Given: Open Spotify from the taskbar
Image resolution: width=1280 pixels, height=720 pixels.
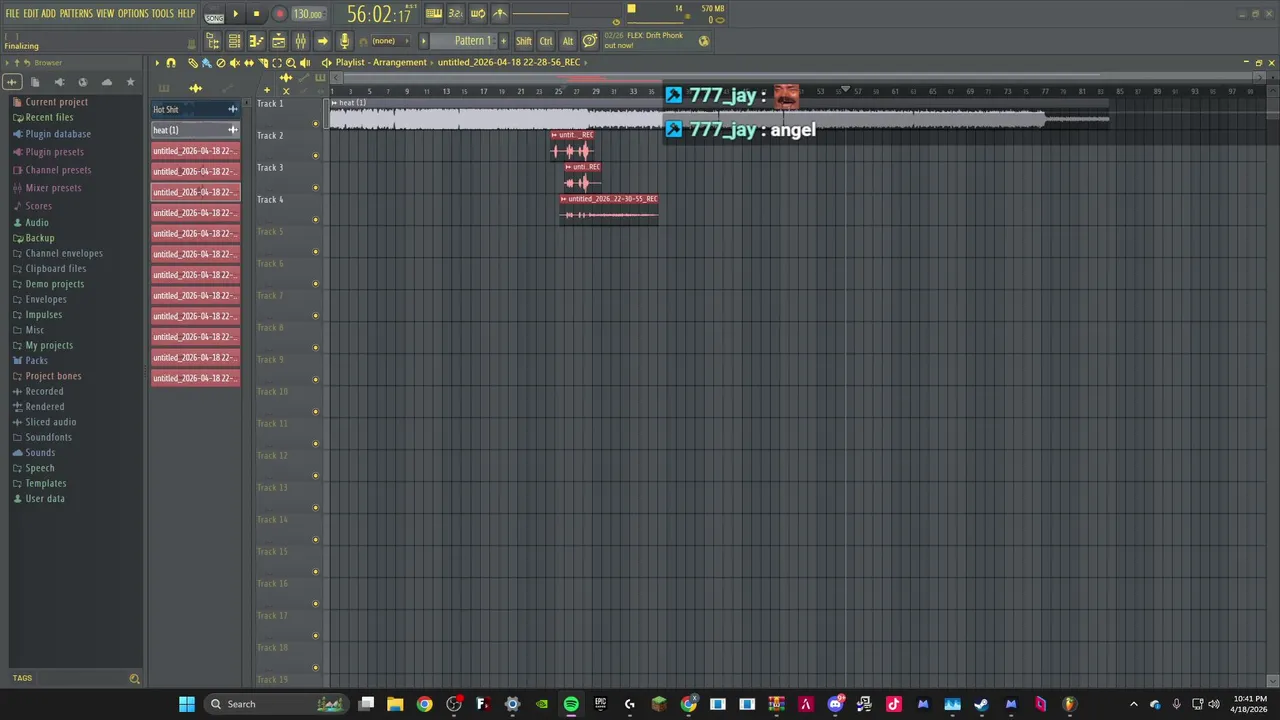Looking at the screenshot, I should pos(571,704).
